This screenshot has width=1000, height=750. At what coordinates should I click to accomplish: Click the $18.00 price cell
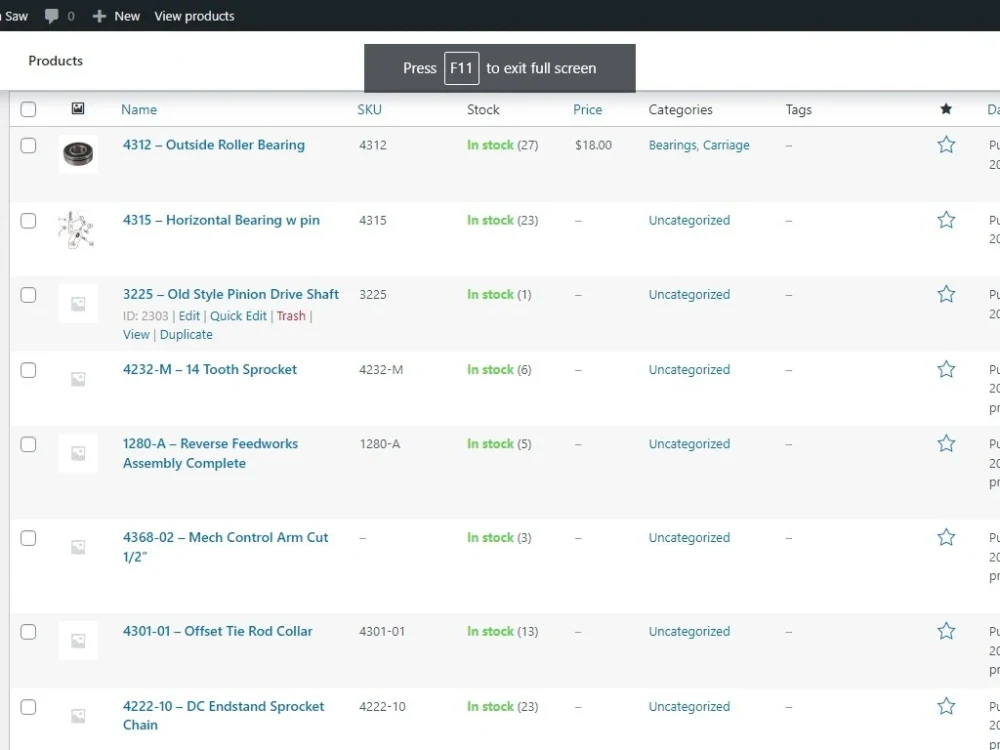pos(593,145)
